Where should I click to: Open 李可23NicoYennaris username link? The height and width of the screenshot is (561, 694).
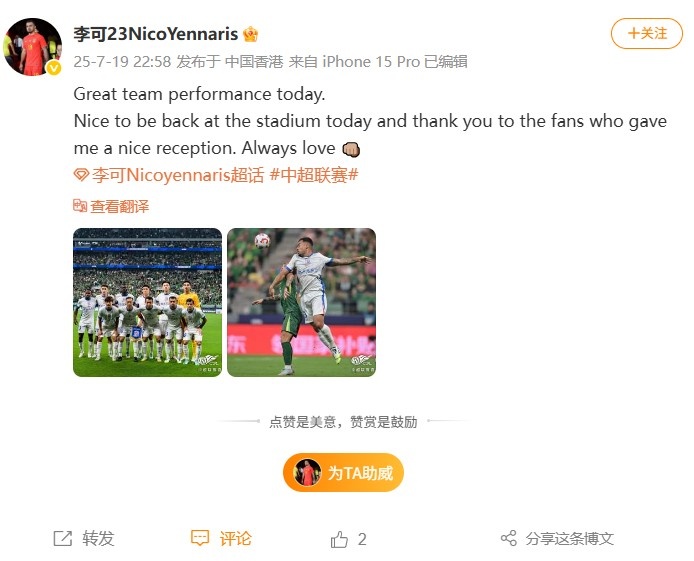click(155, 34)
